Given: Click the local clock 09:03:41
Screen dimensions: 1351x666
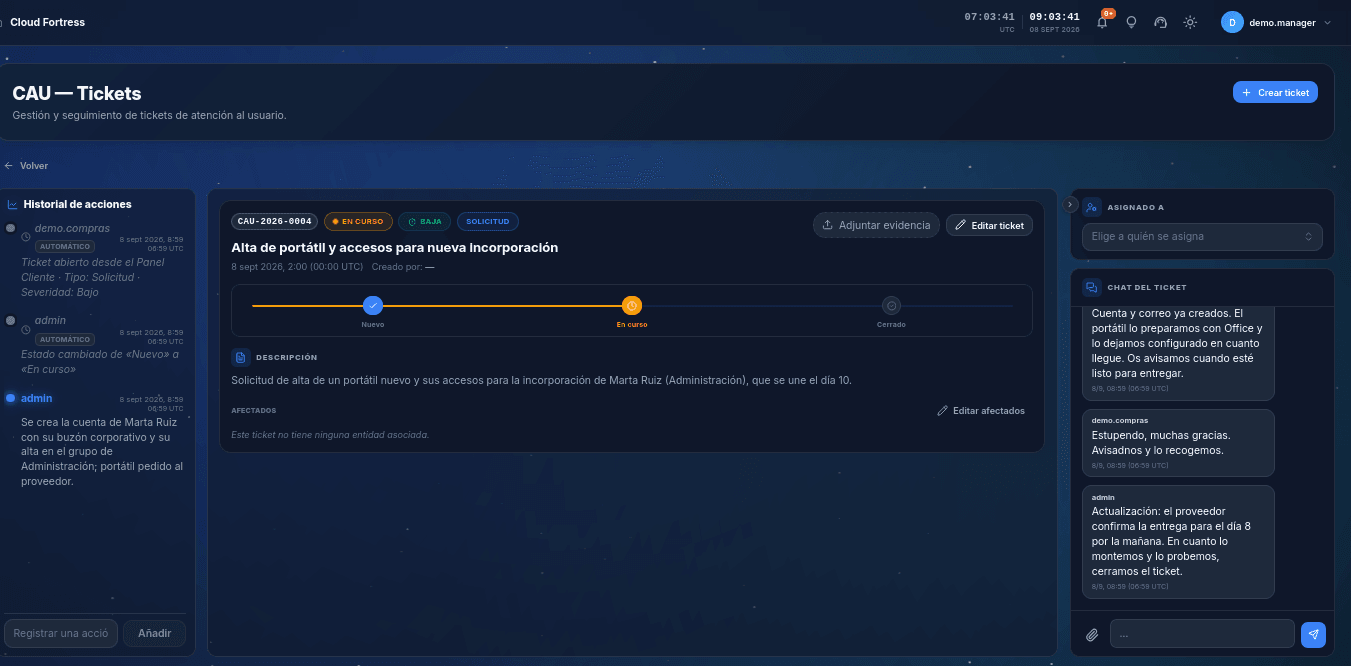Looking at the screenshot, I should (1054, 17).
